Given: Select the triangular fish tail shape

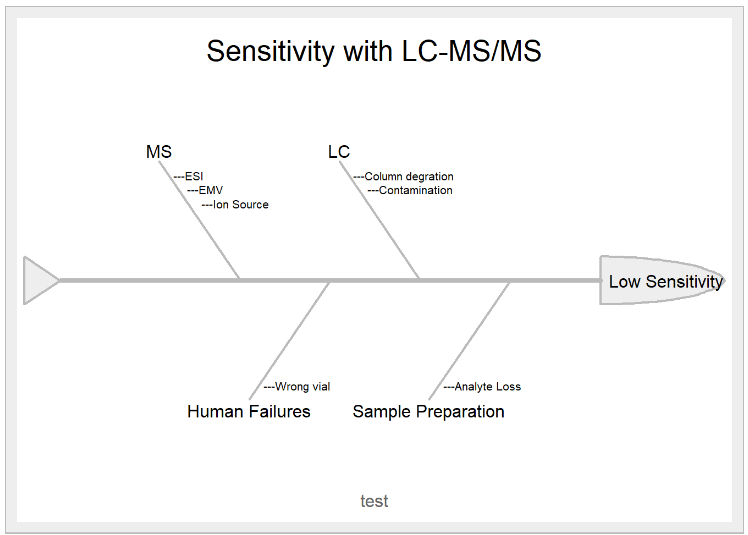Looking at the screenshot, I should point(38,280).
